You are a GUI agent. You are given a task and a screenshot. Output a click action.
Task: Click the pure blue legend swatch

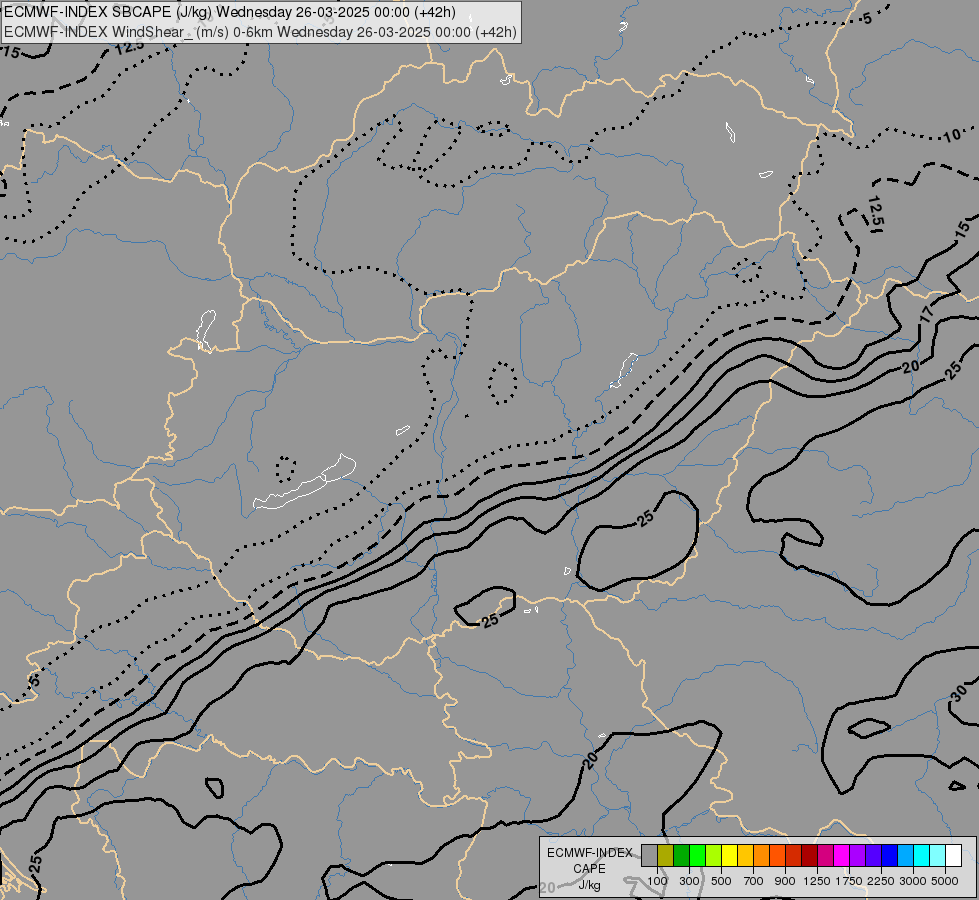(x=889, y=855)
